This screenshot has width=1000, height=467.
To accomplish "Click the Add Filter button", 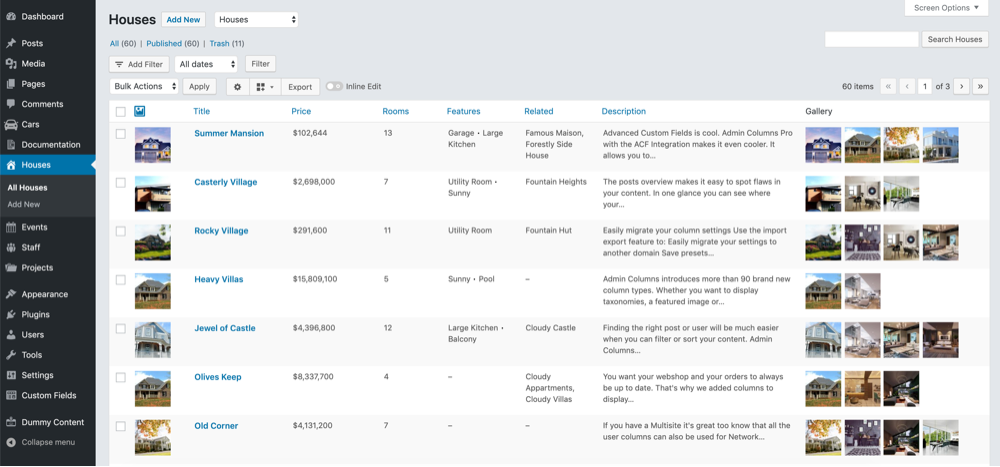I will click(140, 64).
